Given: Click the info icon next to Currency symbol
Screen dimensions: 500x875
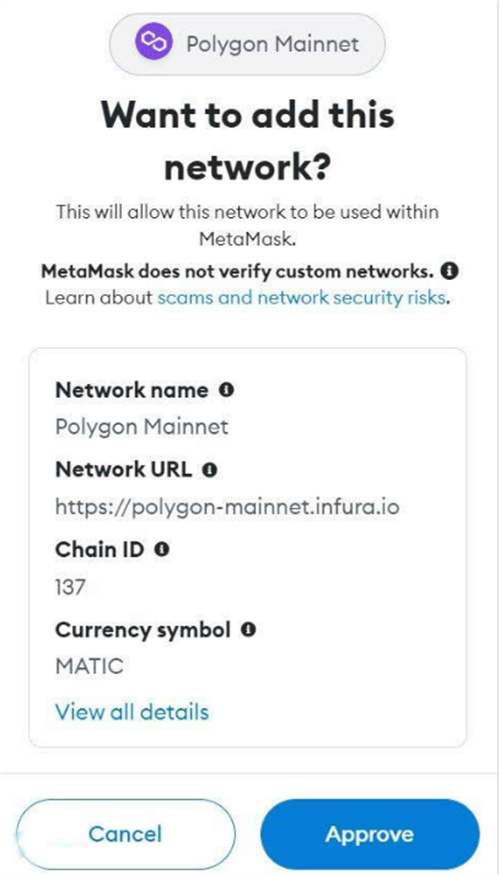Looking at the screenshot, I should click(248, 631).
